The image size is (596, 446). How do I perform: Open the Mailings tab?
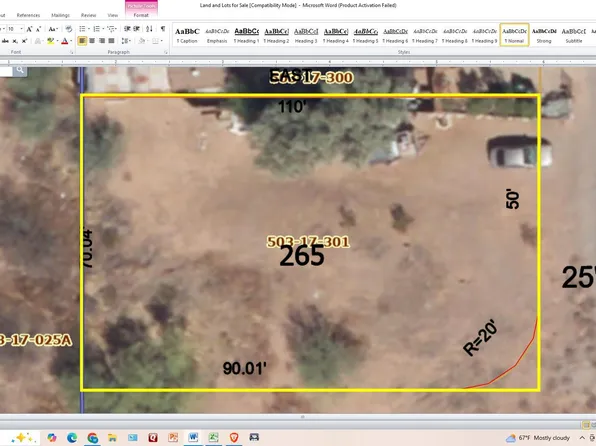(60, 15)
